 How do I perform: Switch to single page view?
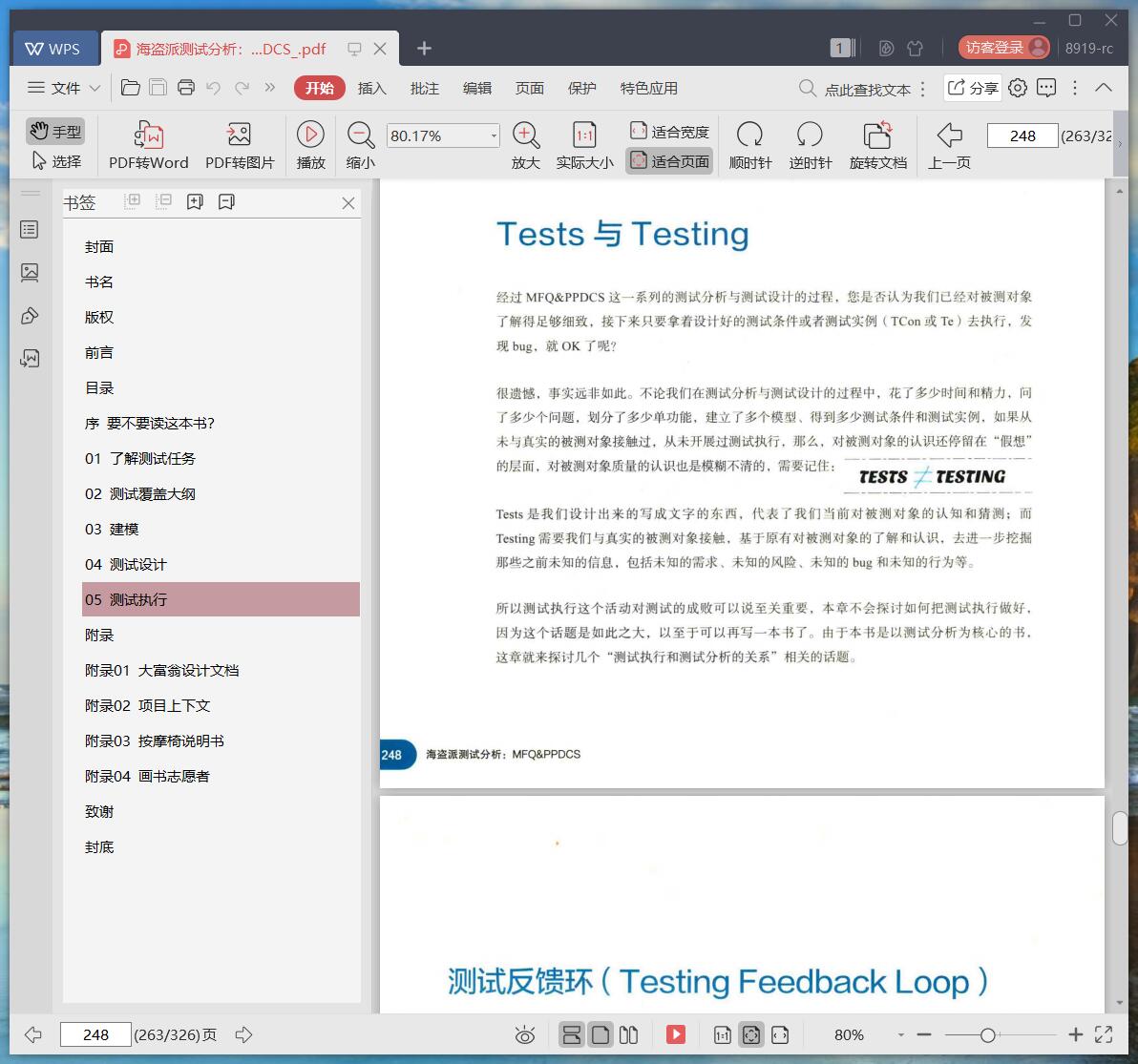coord(601,1035)
